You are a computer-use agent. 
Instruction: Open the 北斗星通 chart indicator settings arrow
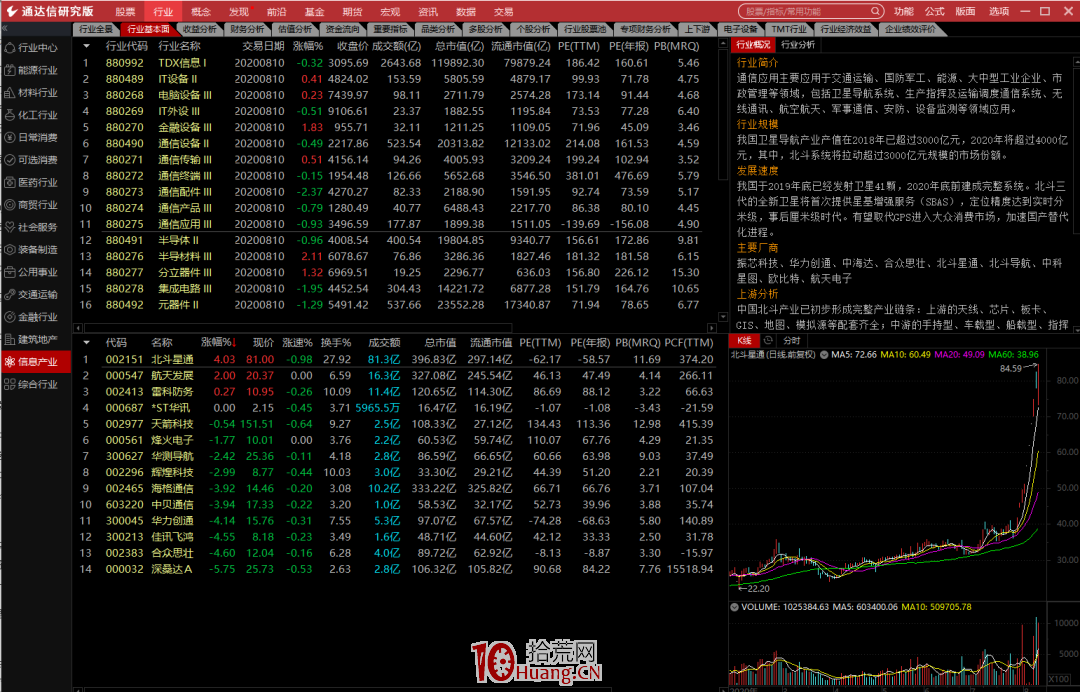(824, 355)
